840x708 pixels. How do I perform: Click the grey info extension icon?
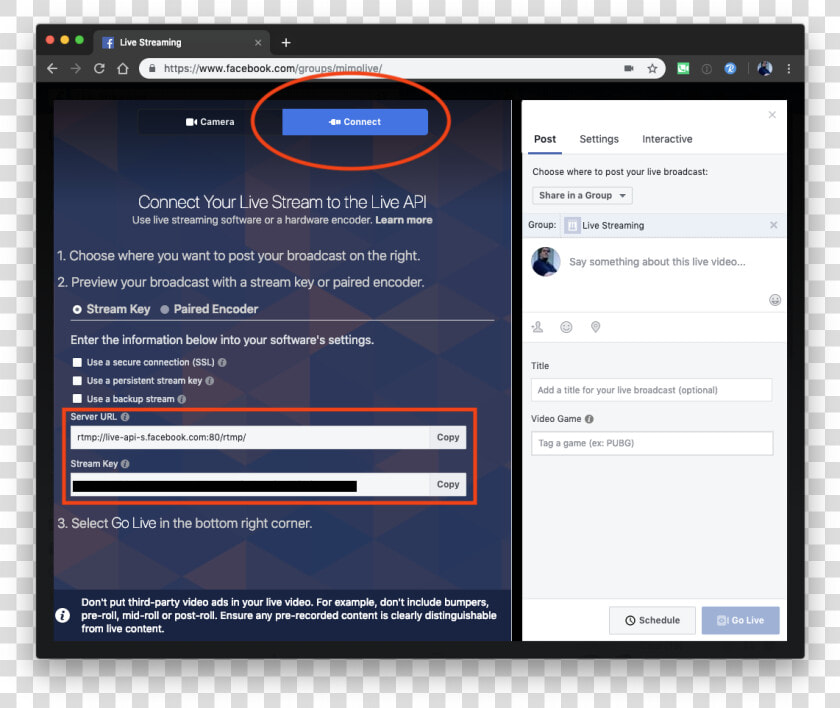pyautogui.click(x=707, y=69)
